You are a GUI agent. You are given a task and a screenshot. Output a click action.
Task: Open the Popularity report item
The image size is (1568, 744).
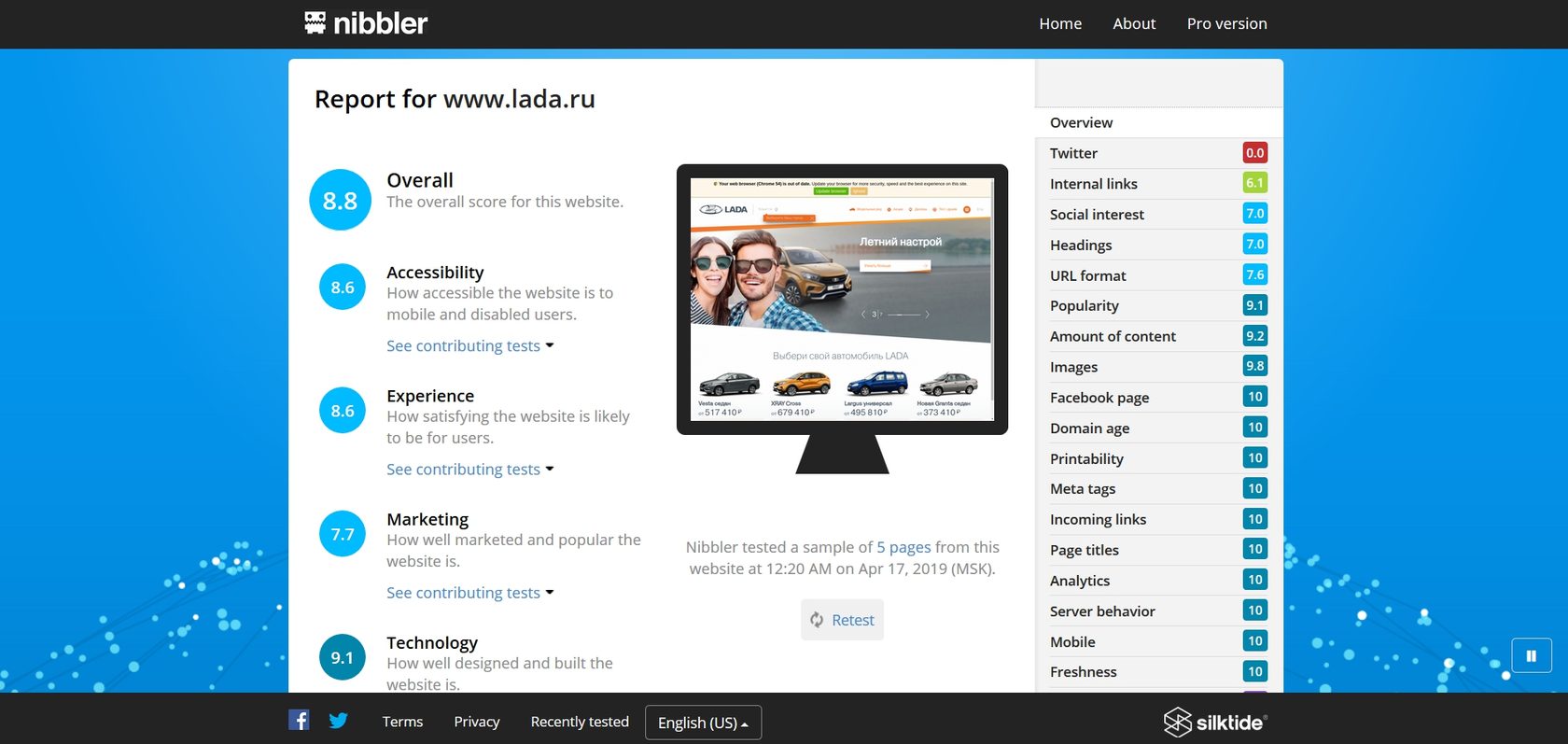coord(1159,305)
